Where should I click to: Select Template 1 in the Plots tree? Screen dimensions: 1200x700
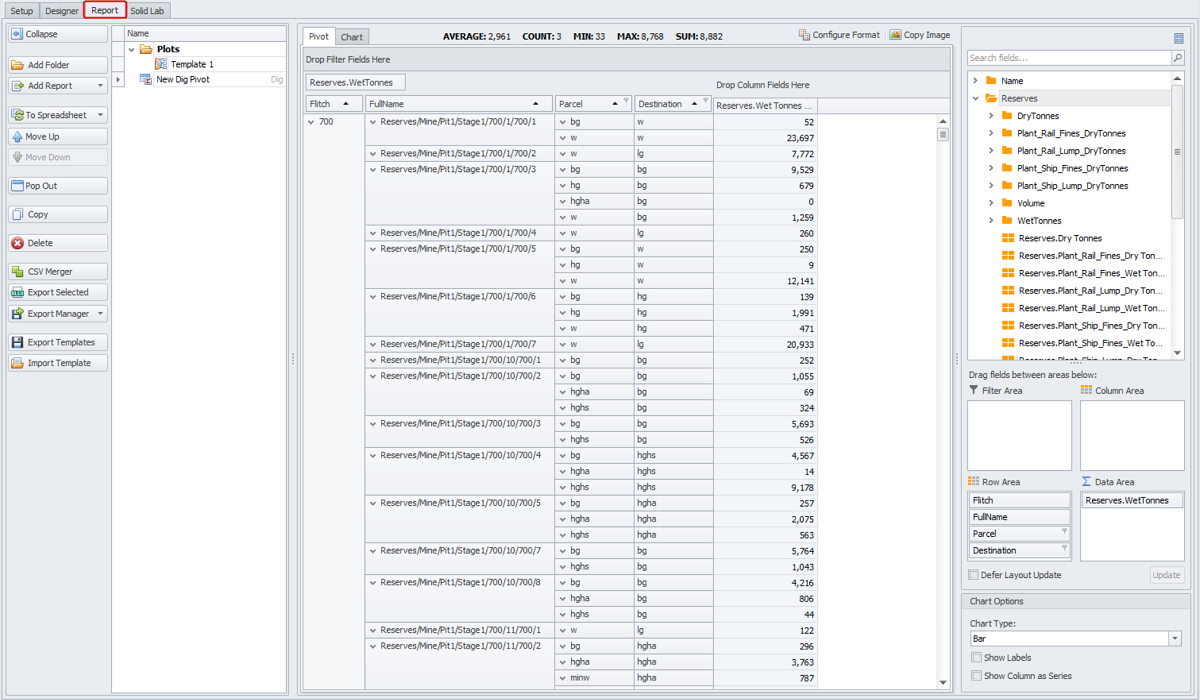pyautogui.click(x=191, y=64)
